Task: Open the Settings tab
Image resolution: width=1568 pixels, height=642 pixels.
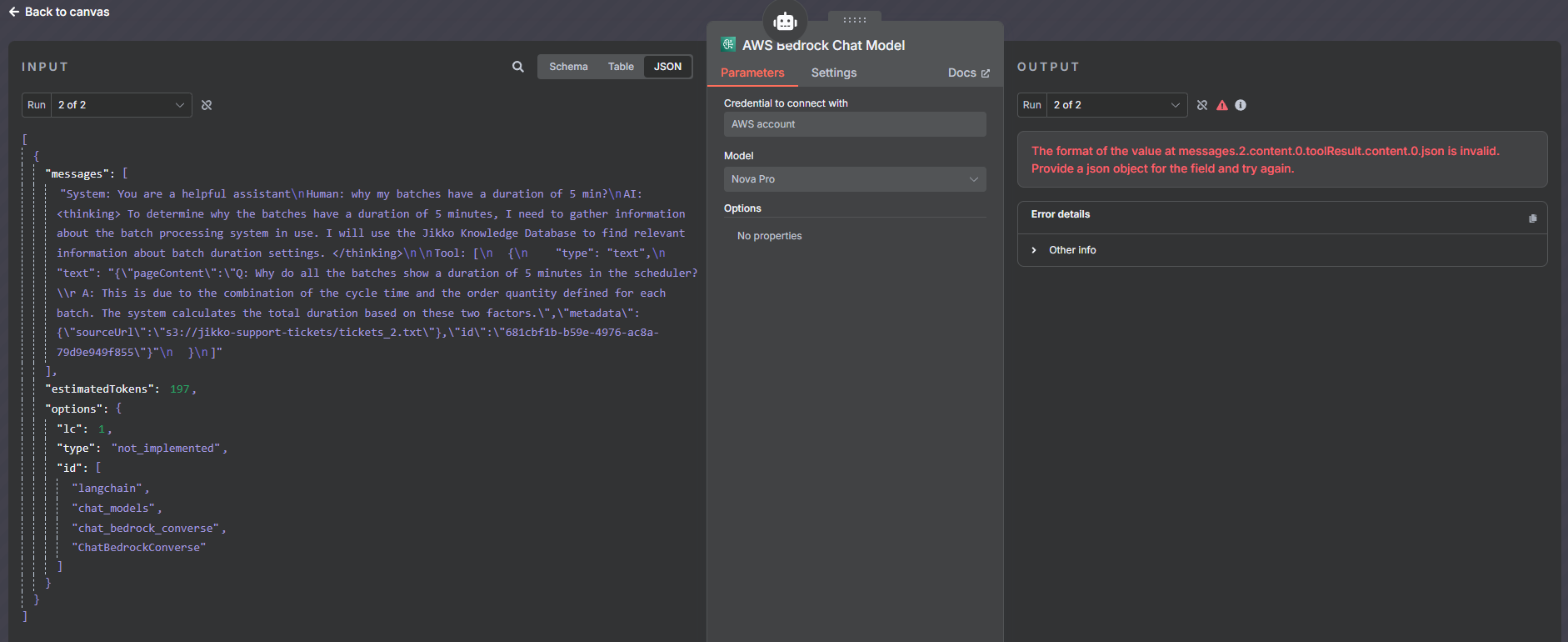Action: 834,73
